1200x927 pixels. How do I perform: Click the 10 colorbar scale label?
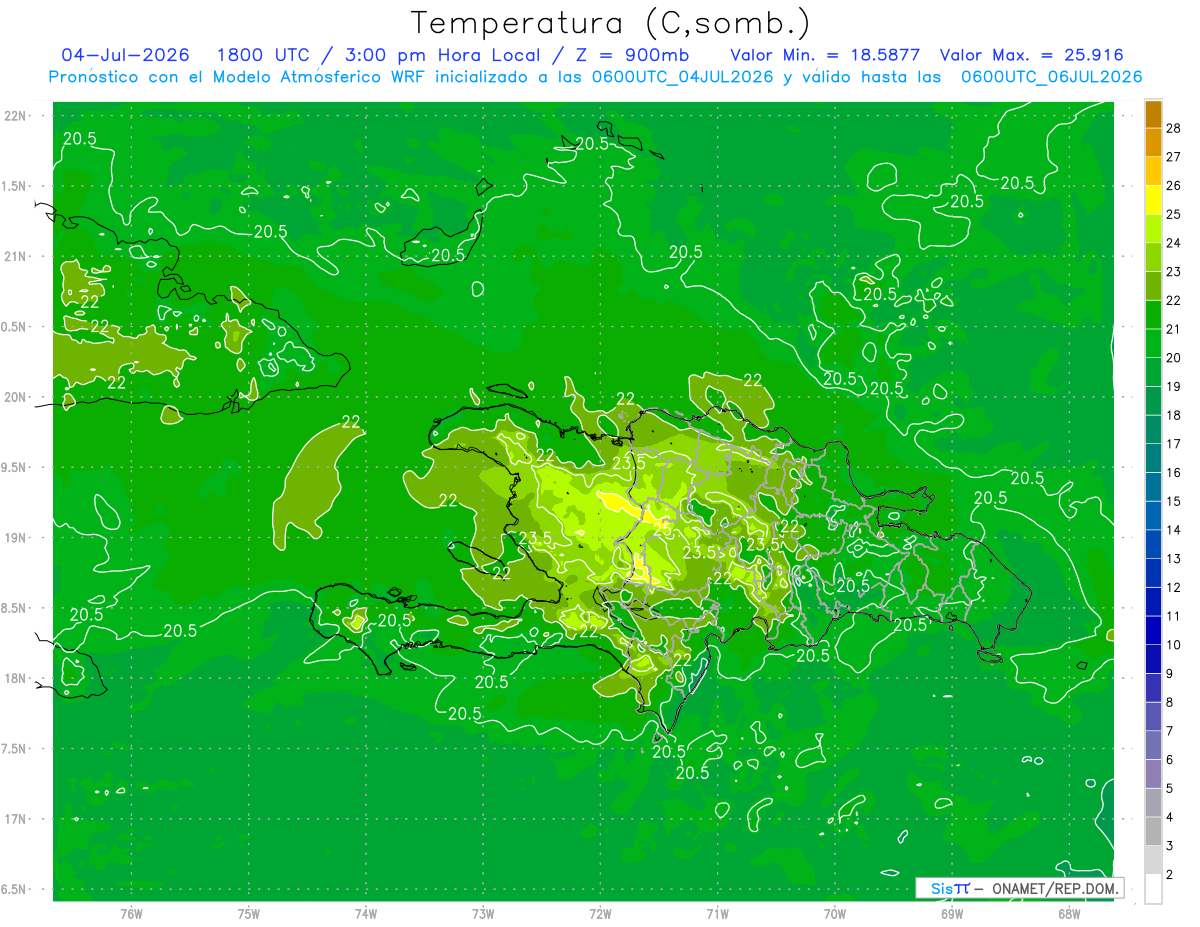pyautogui.click(x=1174, y=645)
